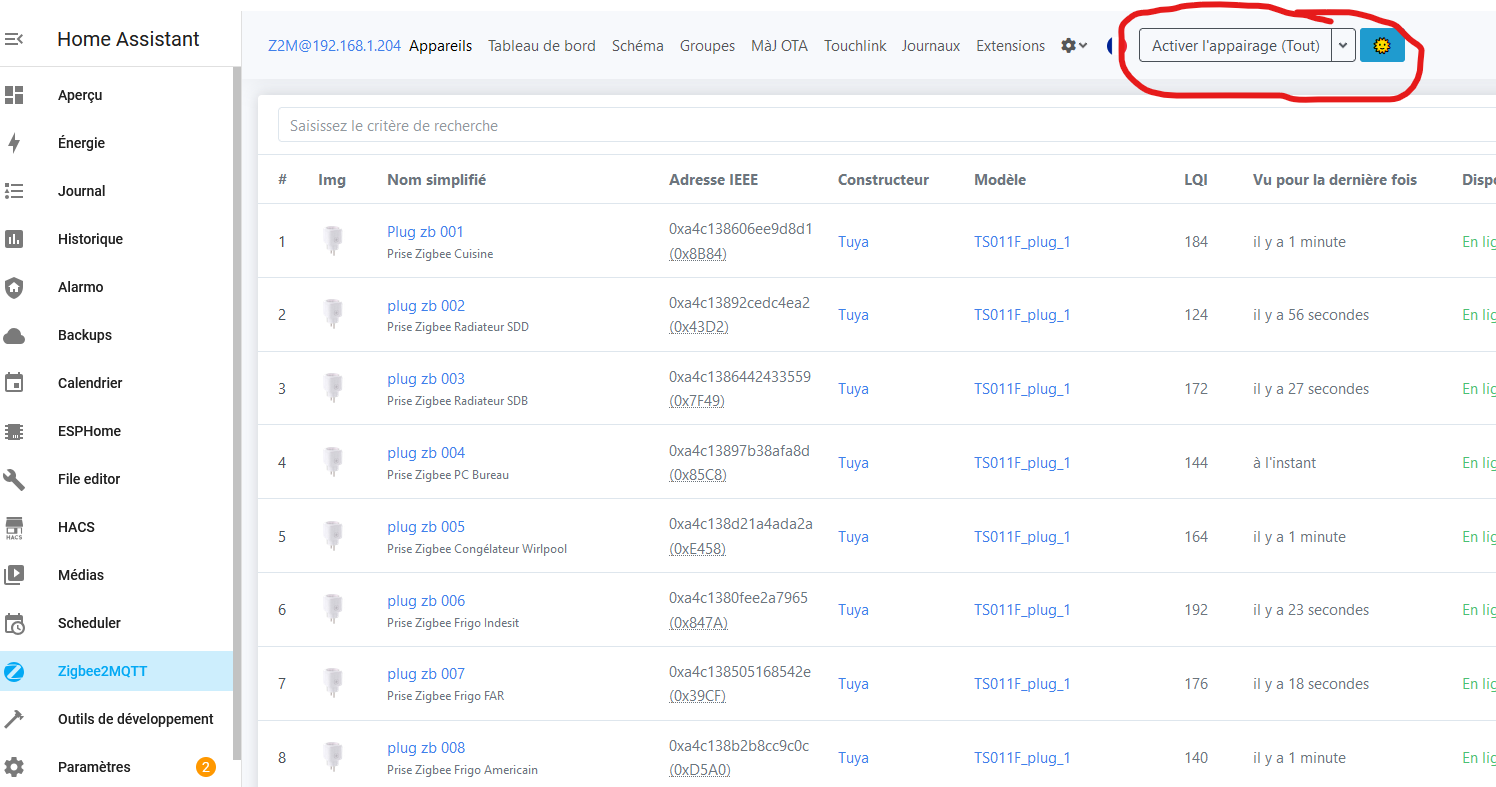
Task: Open ESPHome chip icon in sidebar
Action: click(14, 431)
